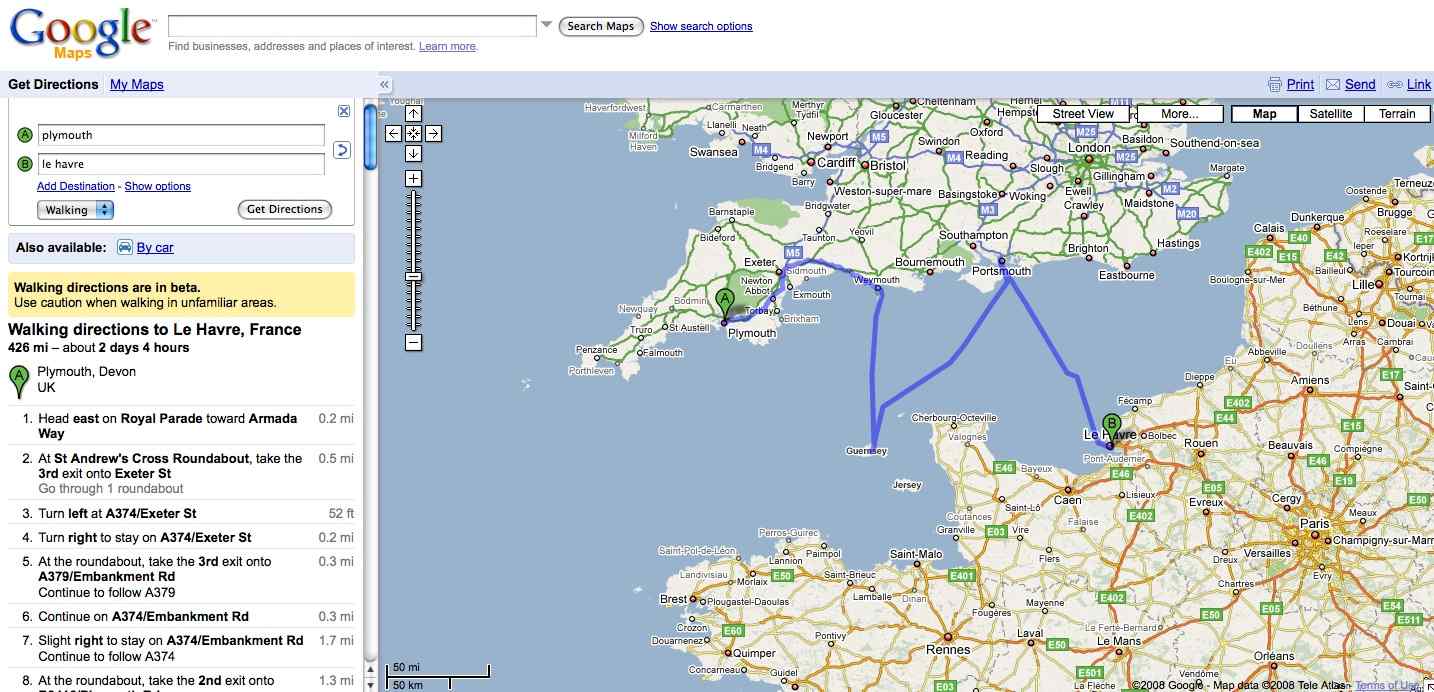Switch map to Terrain view
The width and height of the screenshot is (1434, 692).
(x=1396, y=114)
